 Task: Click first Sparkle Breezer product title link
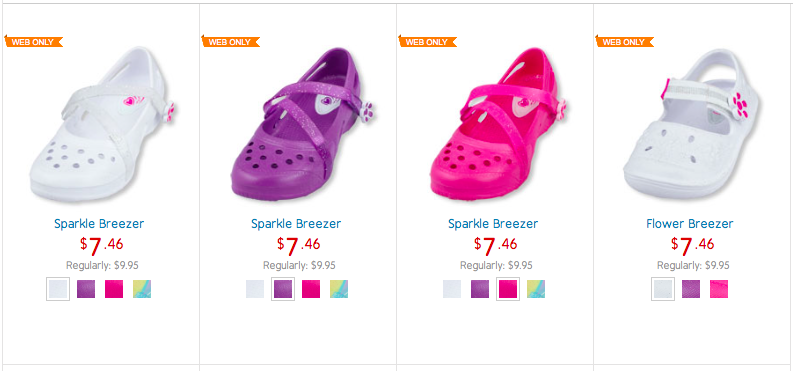click(99, 223)
